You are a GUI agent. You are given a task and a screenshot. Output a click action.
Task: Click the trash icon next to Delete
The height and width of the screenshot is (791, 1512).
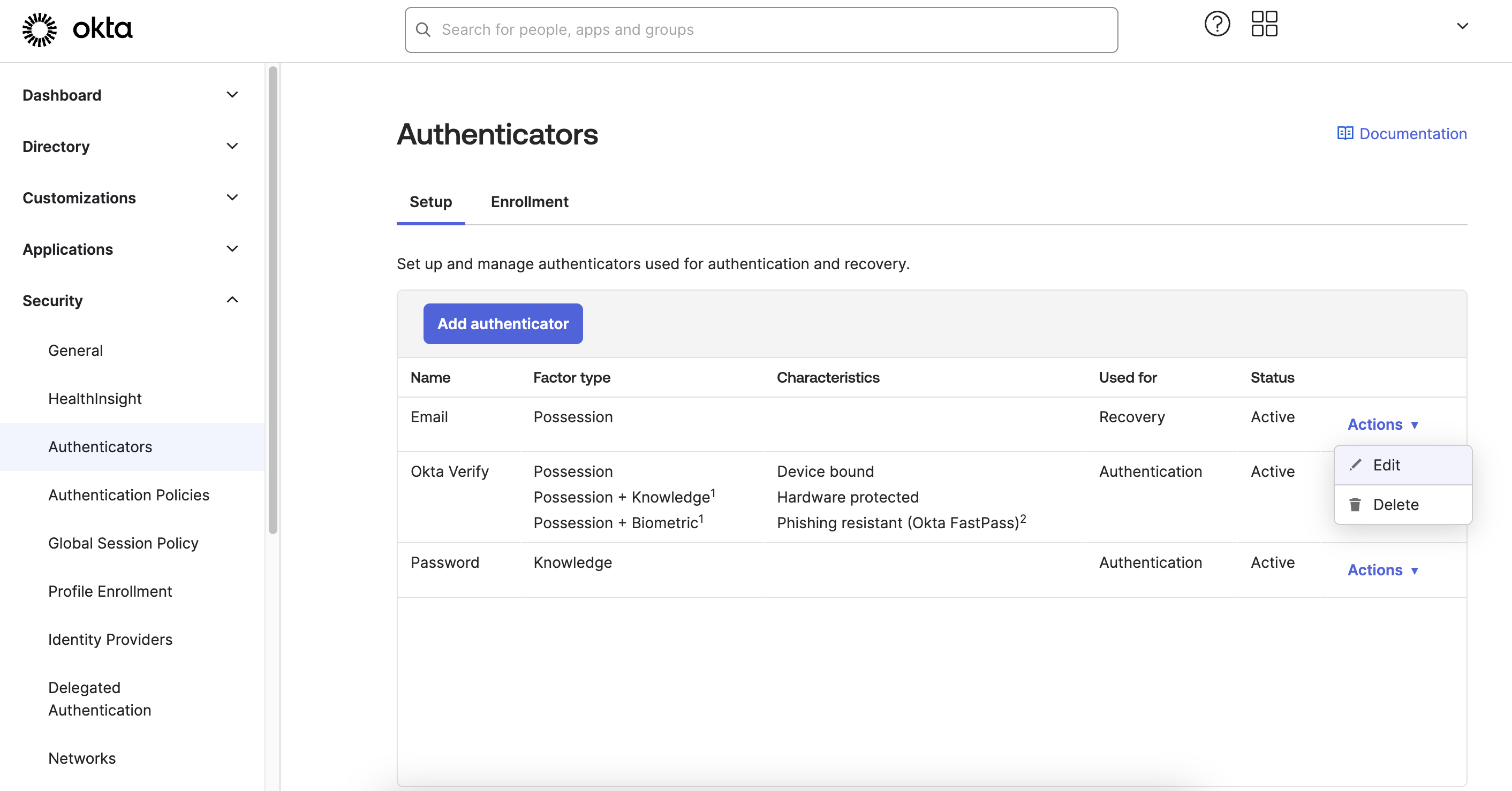point(1355,505)
